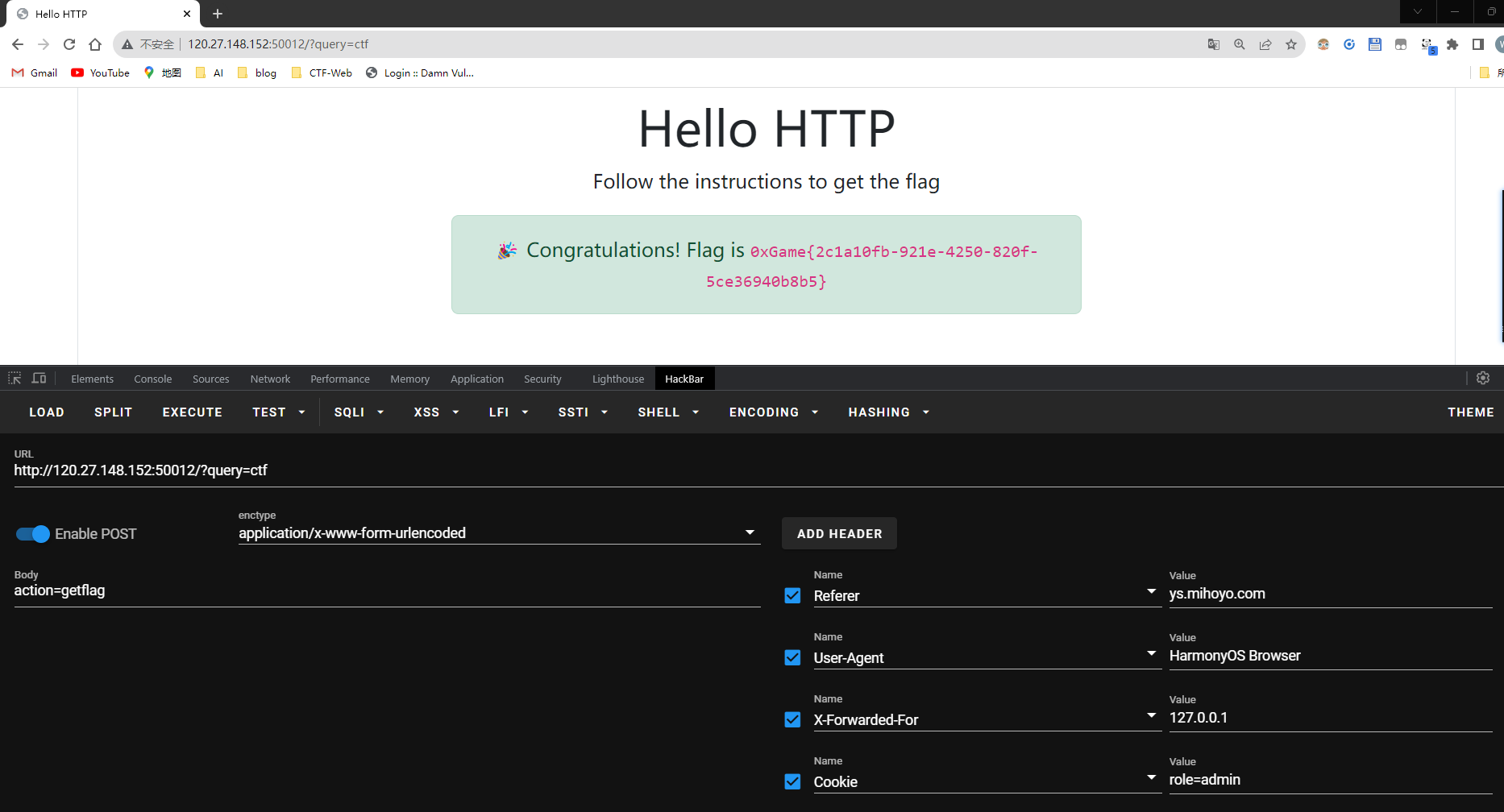Click the browser forward arrow
Screen dimensions: 1504x812
pos(44,44)
